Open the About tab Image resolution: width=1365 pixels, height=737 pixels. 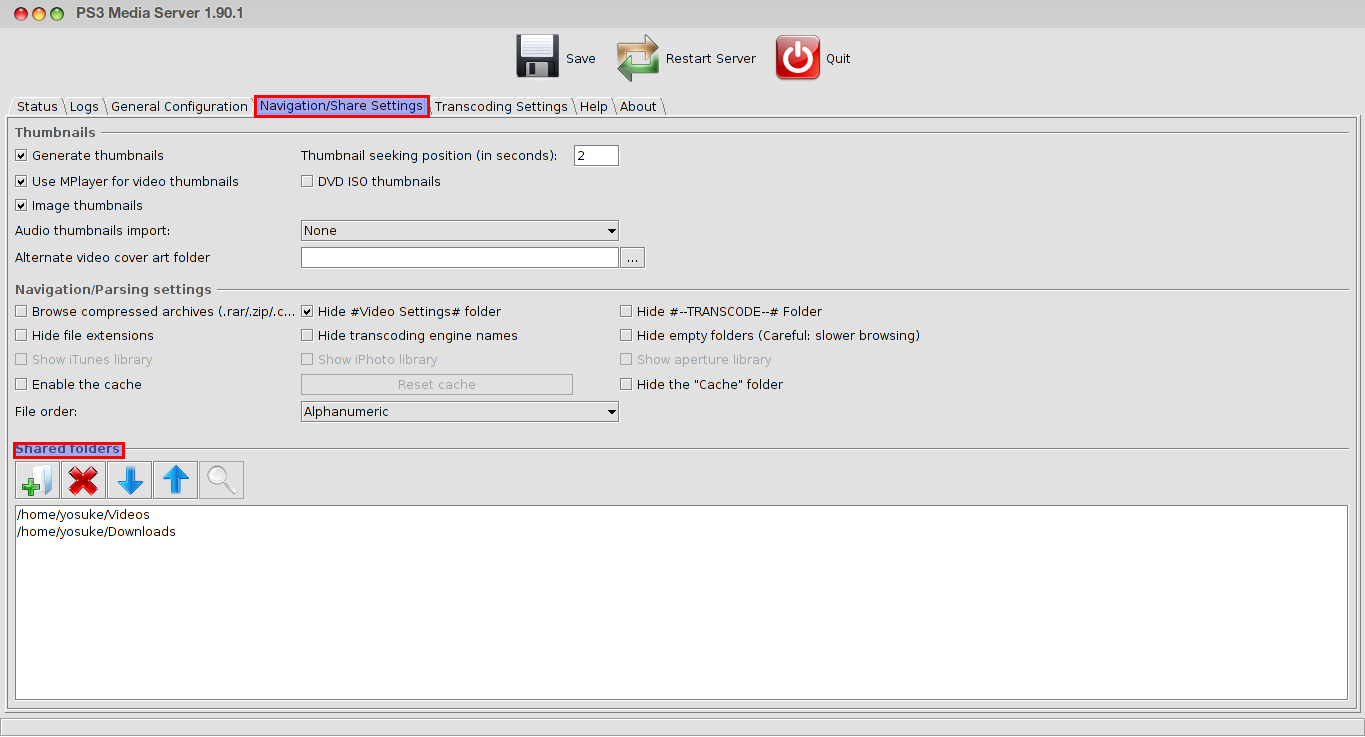coord(638,106)
